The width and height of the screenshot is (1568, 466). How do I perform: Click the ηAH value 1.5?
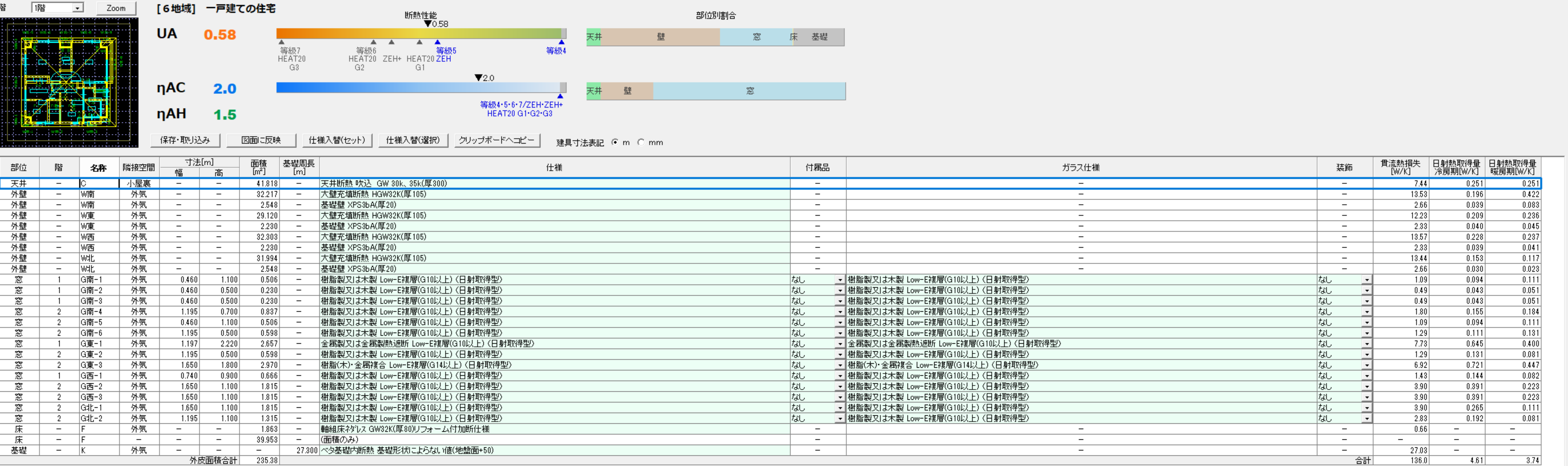[225, 115]
